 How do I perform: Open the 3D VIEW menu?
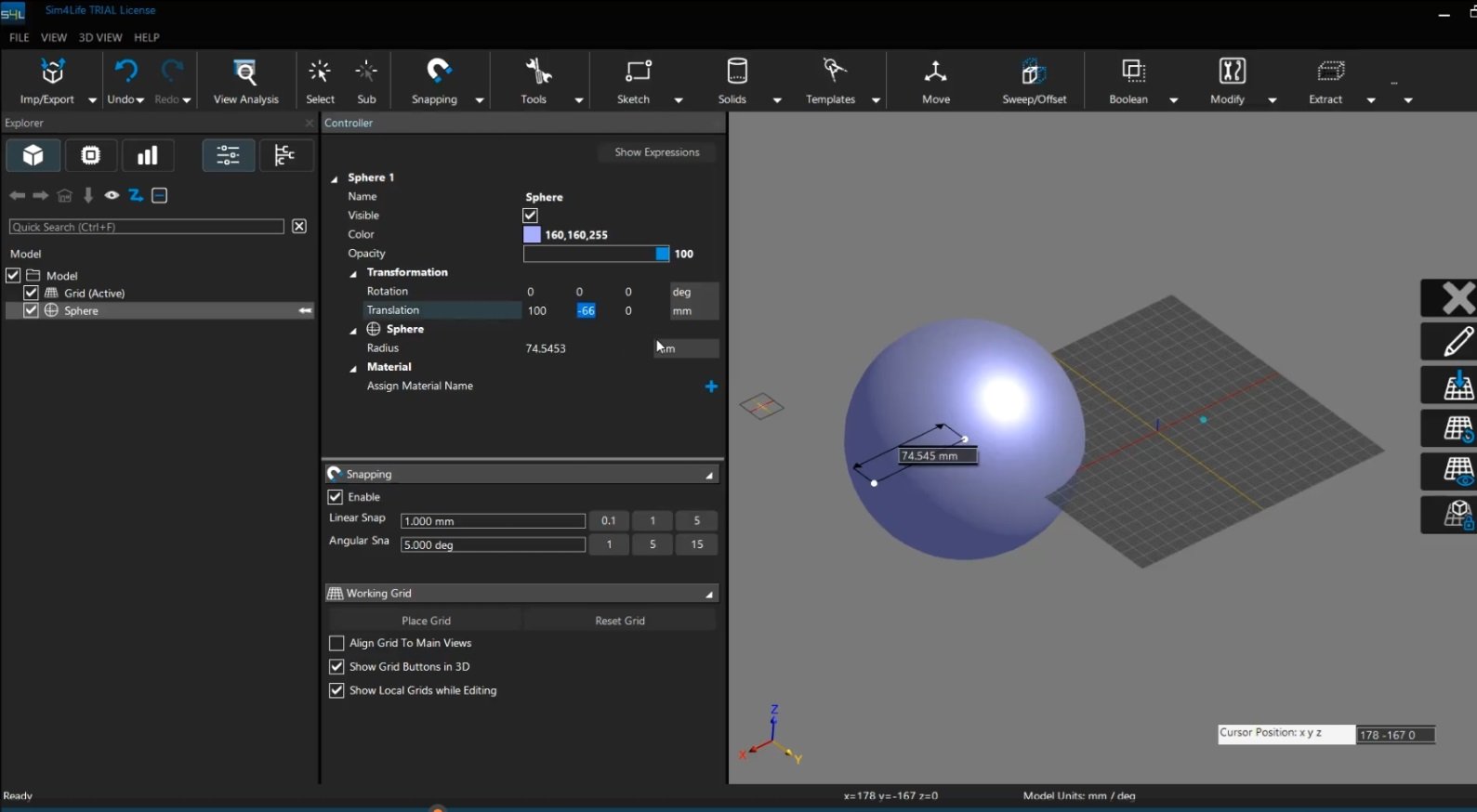[x=99, y=37]
